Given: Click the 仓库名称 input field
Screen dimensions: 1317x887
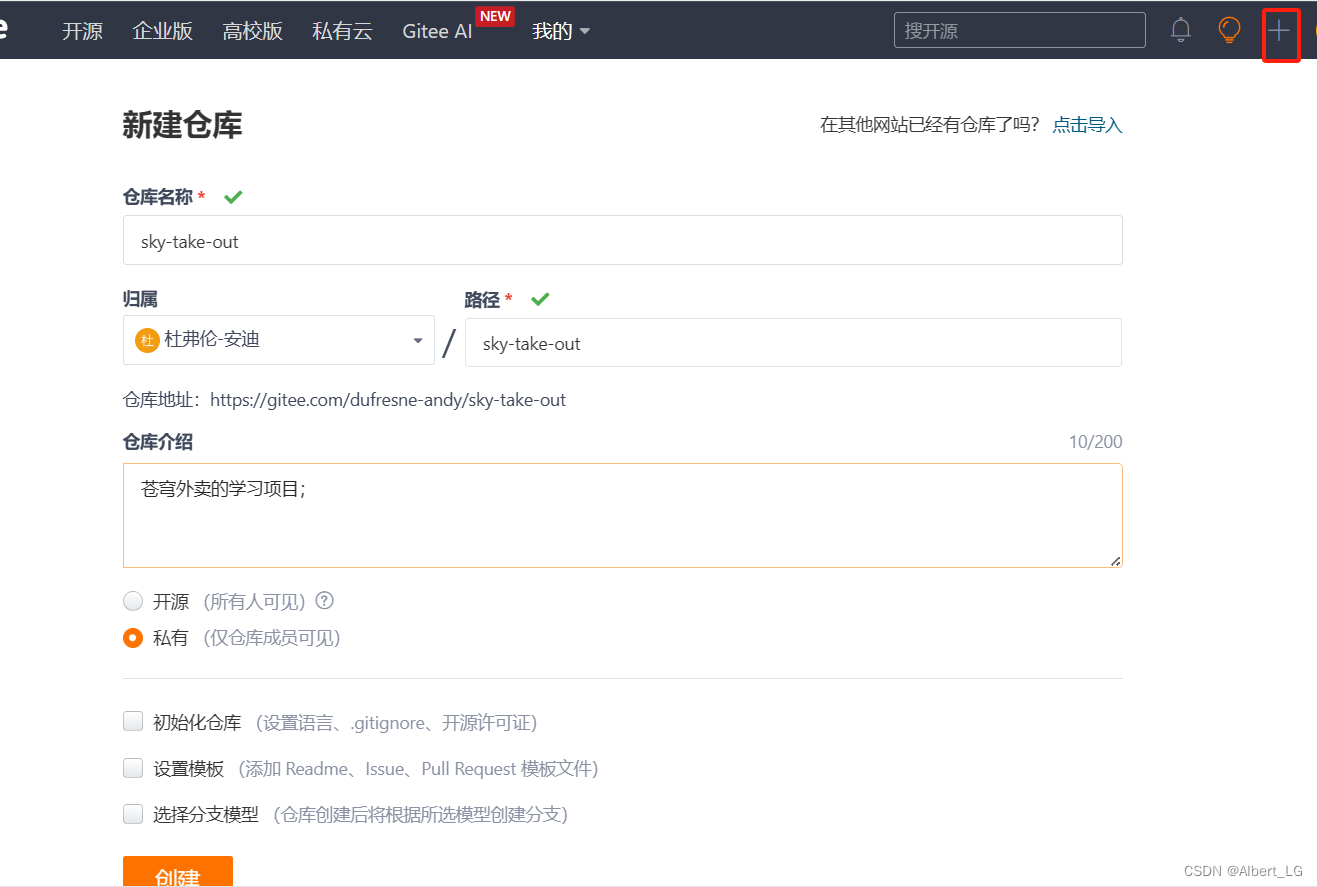Looking at the screenshot, I should point(623,240).
